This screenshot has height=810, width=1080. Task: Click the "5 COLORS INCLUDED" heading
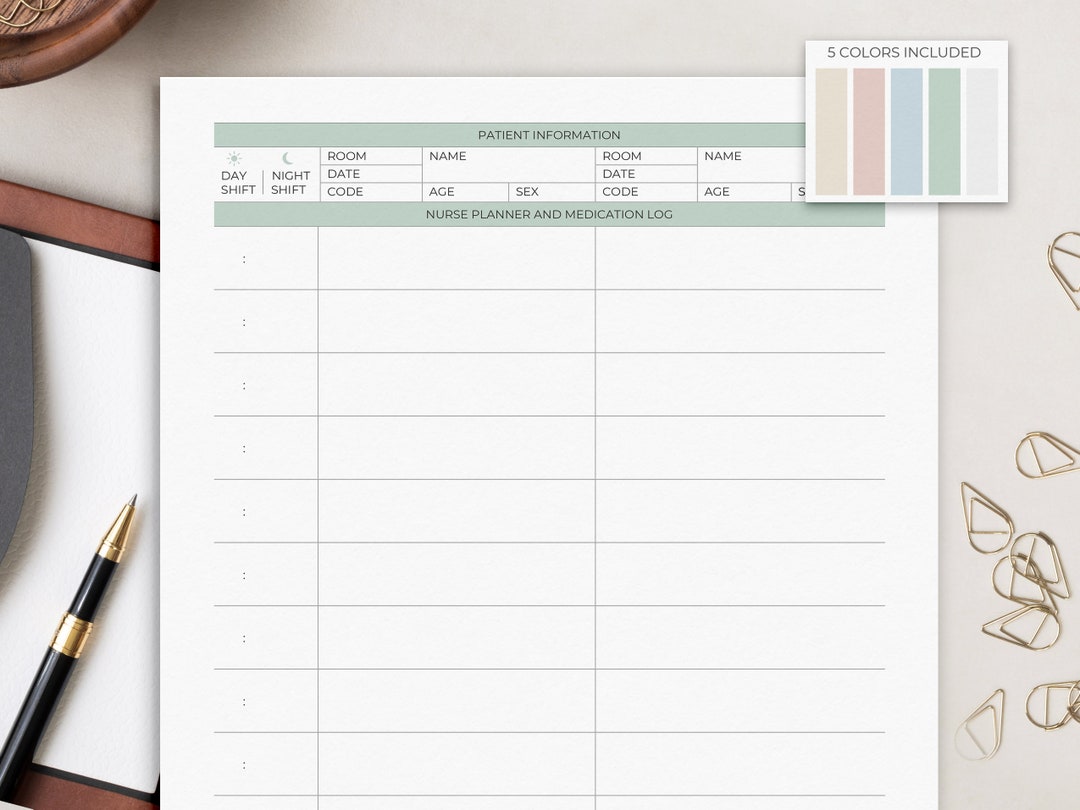tap(904, 52)
